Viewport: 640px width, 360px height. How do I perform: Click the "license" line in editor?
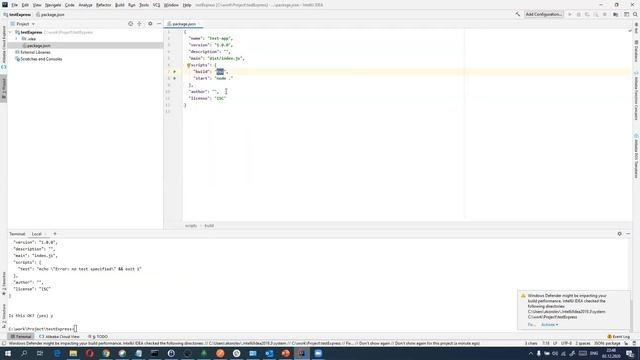(x=207, y=98)
